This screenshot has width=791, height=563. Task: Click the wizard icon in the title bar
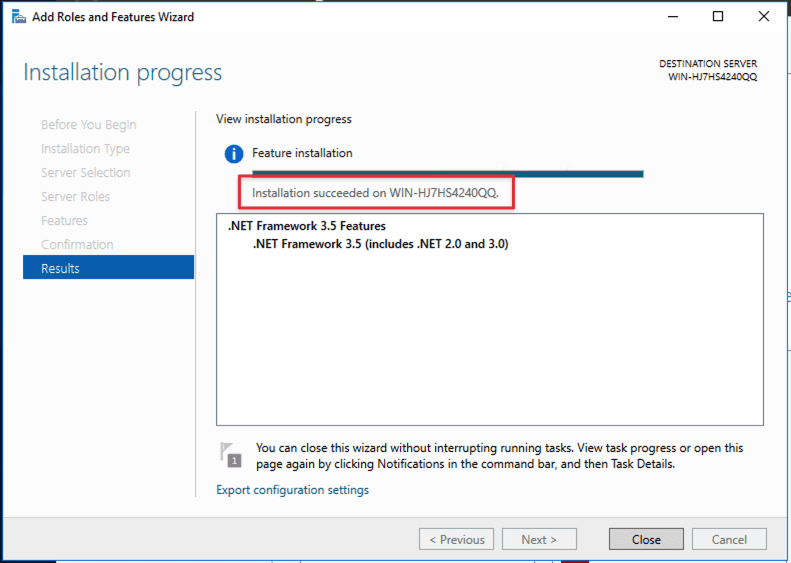18,17
